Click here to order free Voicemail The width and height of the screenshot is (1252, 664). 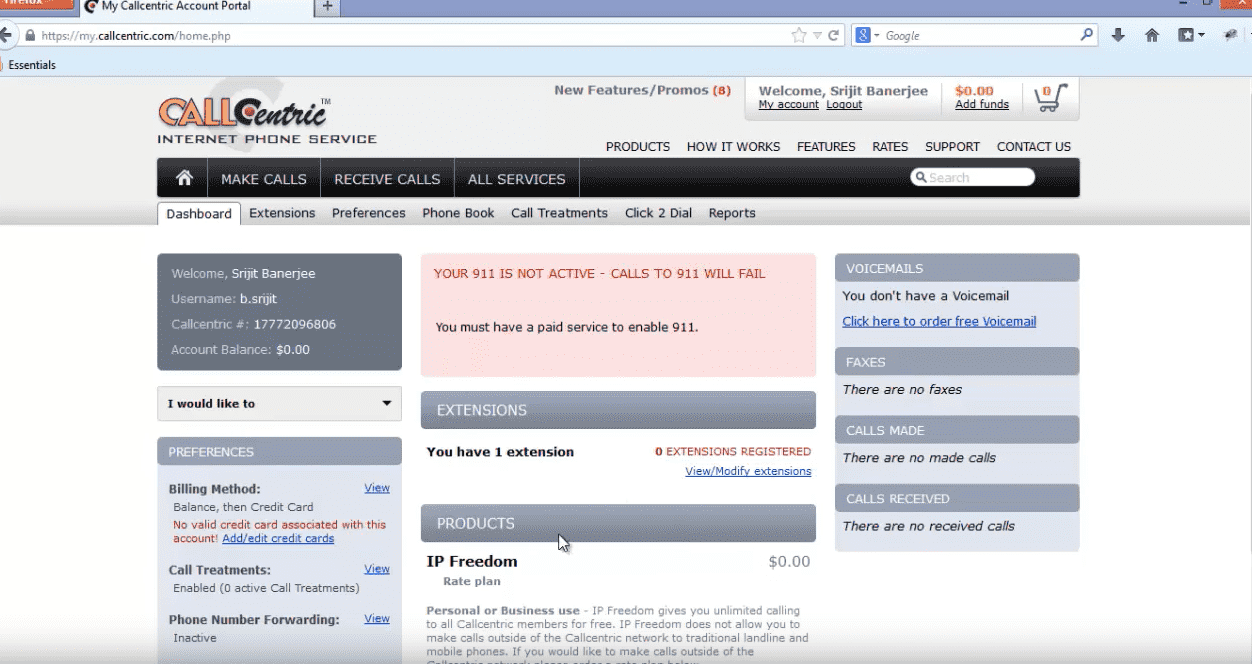point(938,322)
